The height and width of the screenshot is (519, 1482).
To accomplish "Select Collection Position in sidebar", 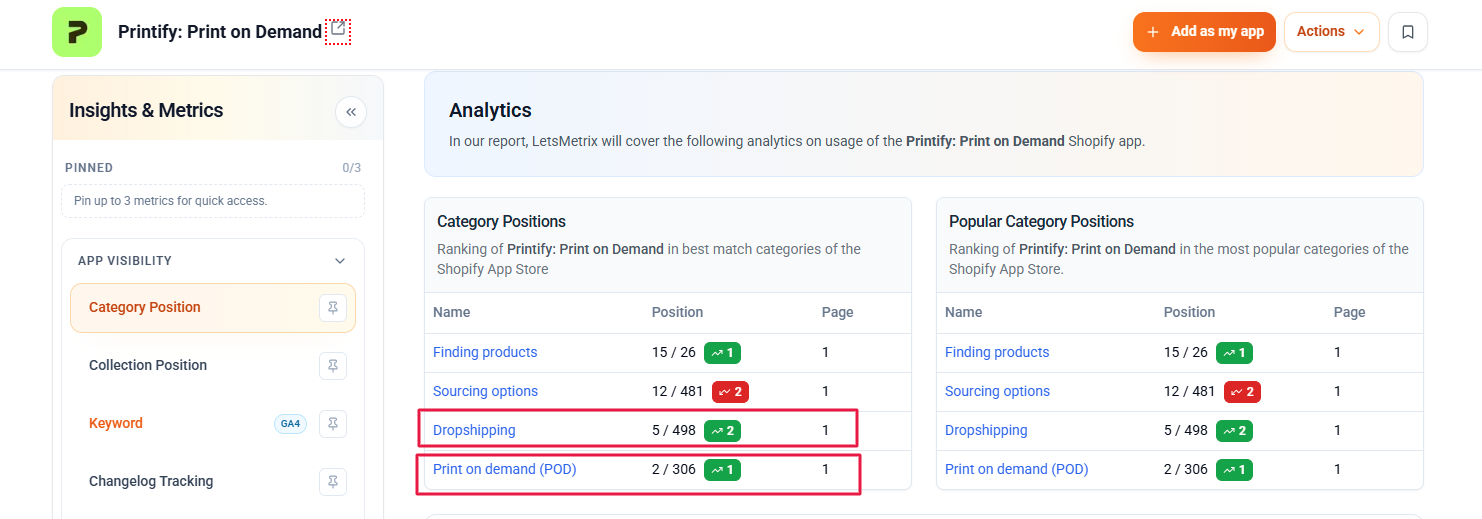I will [148, 365].
